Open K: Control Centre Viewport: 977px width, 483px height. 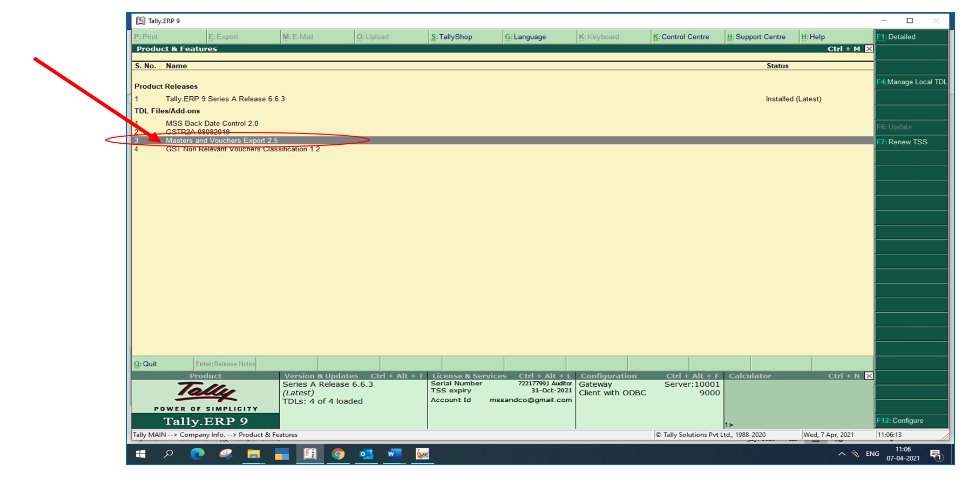(688, 37)
